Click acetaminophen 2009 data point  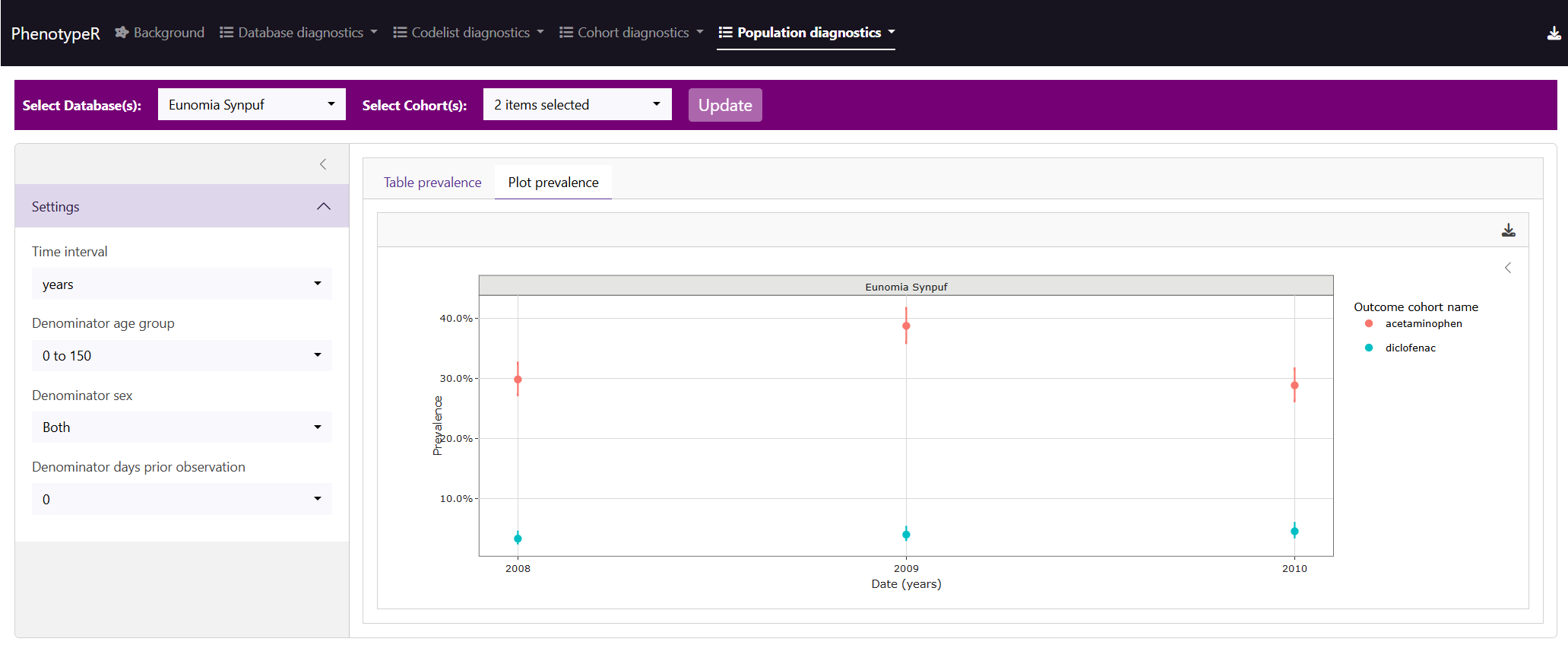pyautogui.click(x=906, y=326)
